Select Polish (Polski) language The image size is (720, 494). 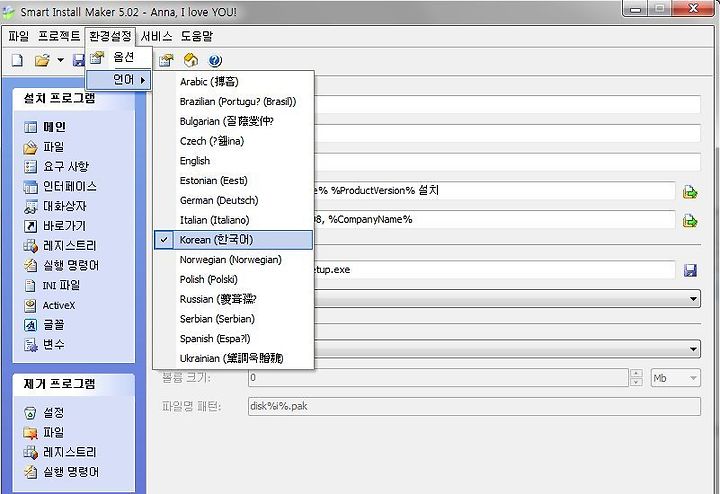234,279
